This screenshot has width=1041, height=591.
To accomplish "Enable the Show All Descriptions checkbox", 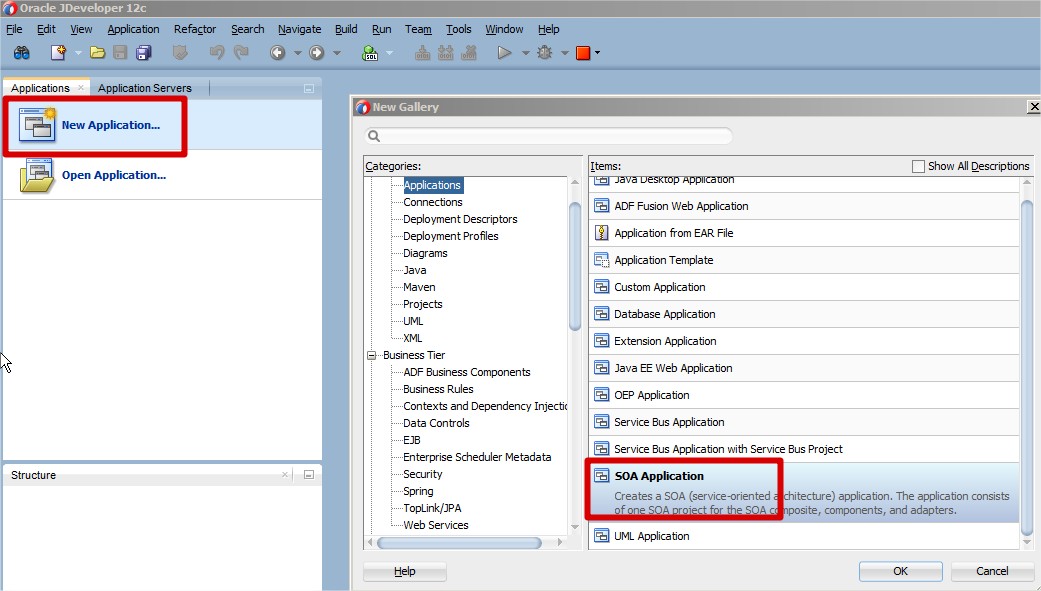I will pyautogui.click(x=918, y=166).
